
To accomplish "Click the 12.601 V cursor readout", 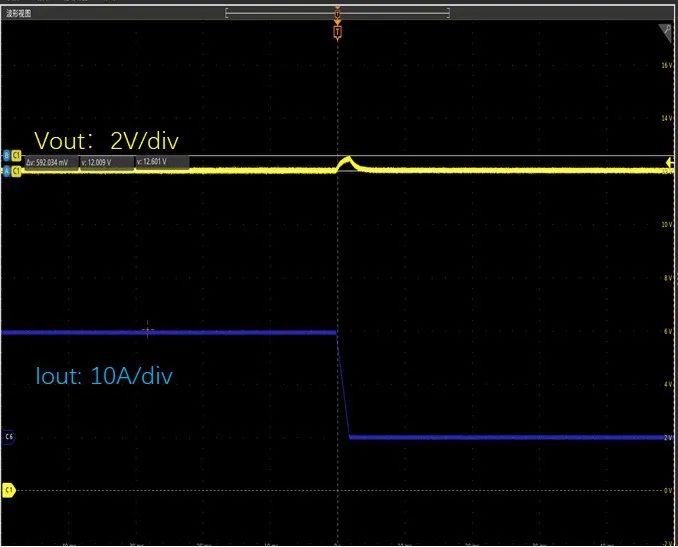I will tap(160, 161).
